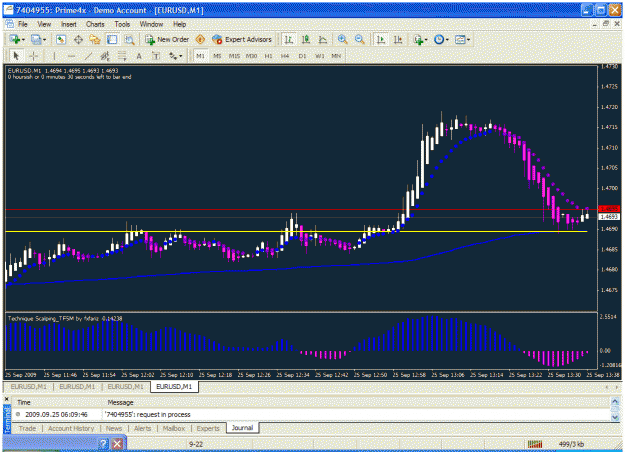Viewport: 625px width, 452px height.
Task: Zoom in on the chart
Action: tap(342, 39)
